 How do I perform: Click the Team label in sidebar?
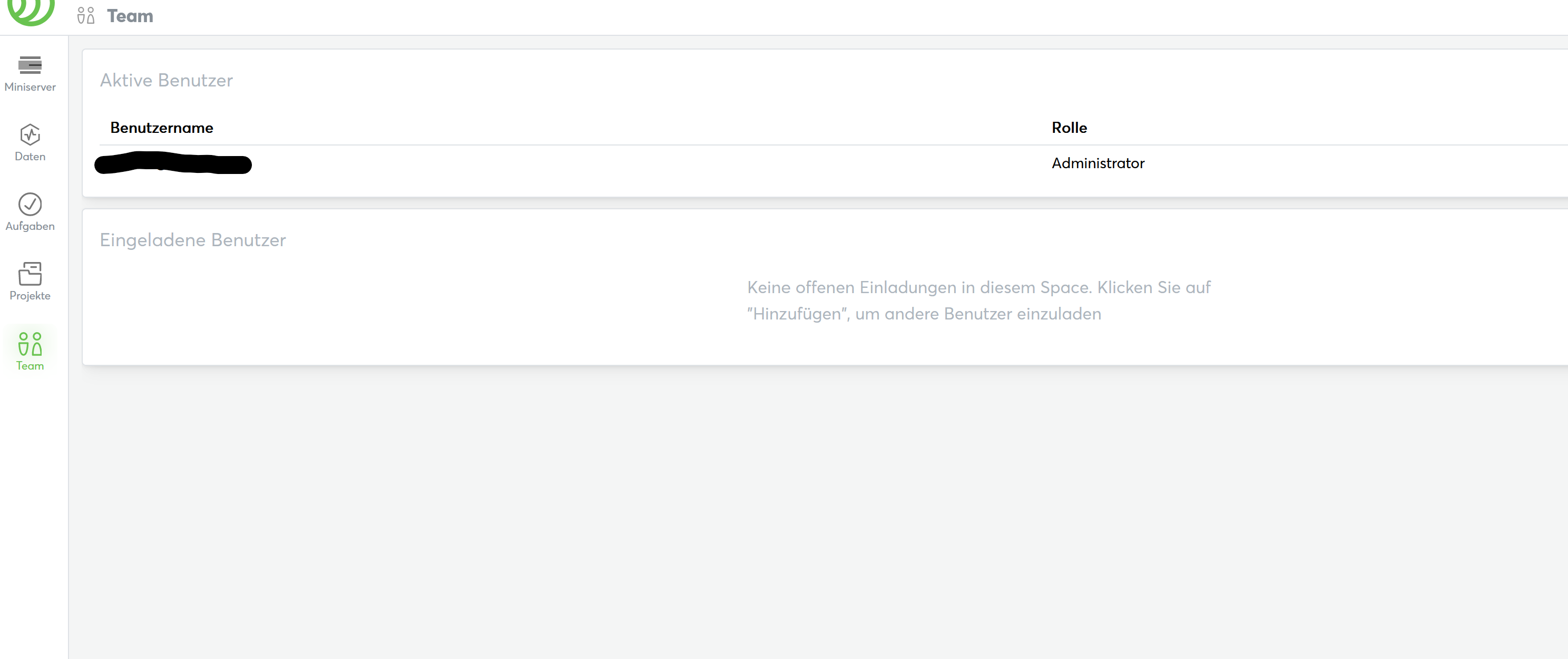coord(30,365)
